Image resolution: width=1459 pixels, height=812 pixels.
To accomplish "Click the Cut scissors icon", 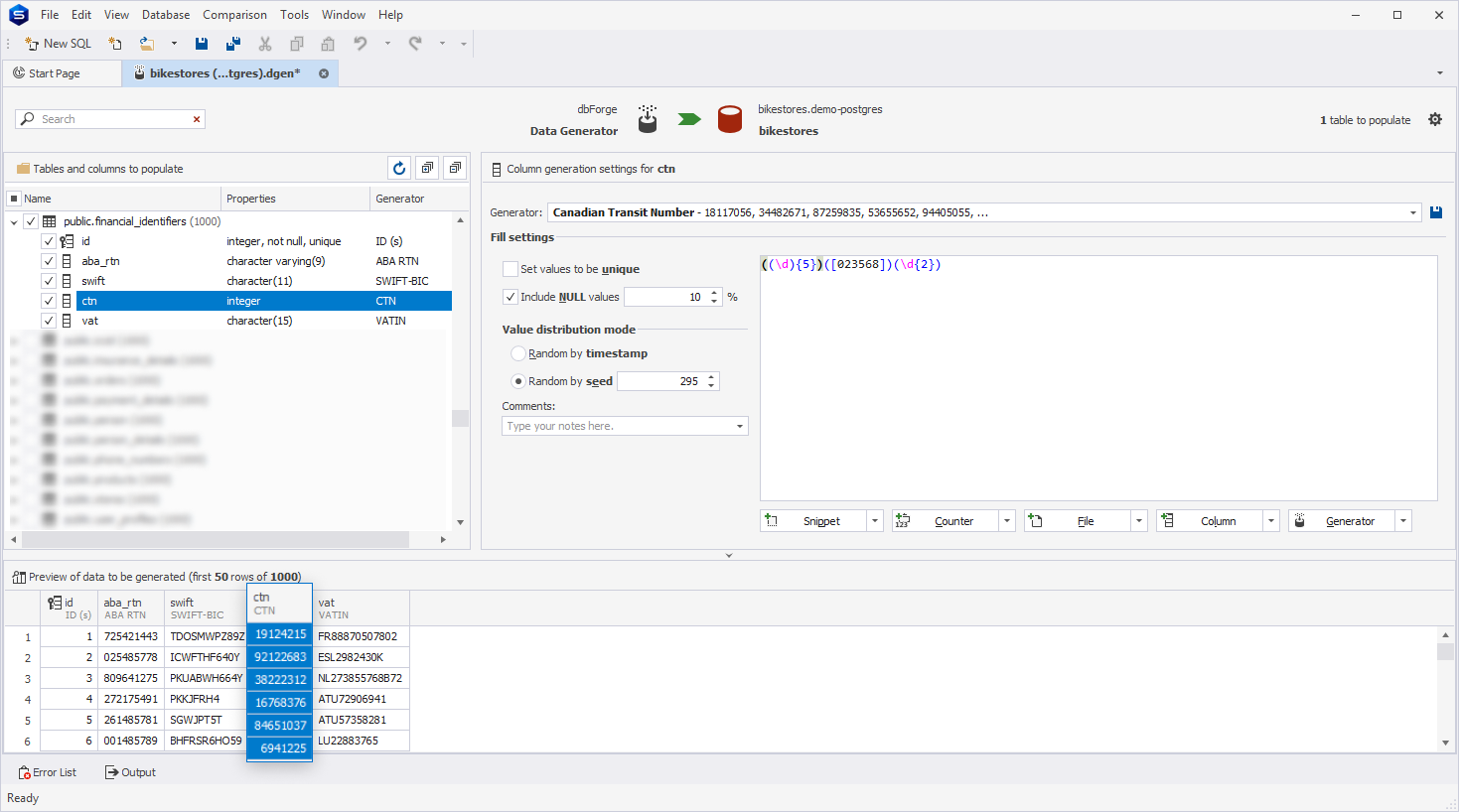I will coord(265,44).
